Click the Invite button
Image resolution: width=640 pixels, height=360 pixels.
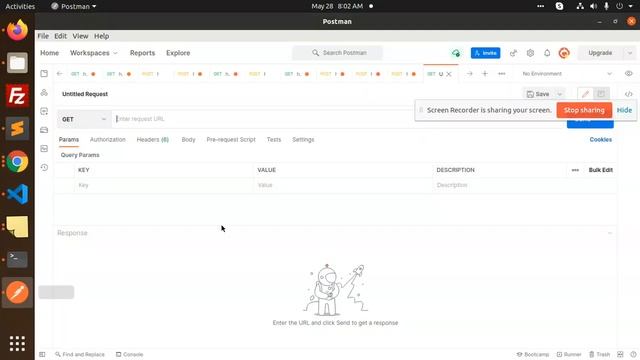pyautogui.click(x=485, y=53)
